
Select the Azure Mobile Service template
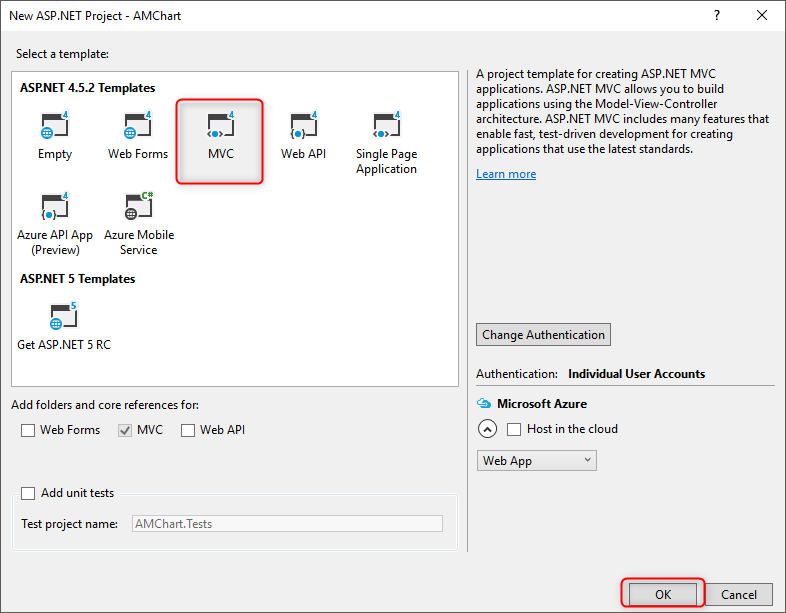[139, 224]
